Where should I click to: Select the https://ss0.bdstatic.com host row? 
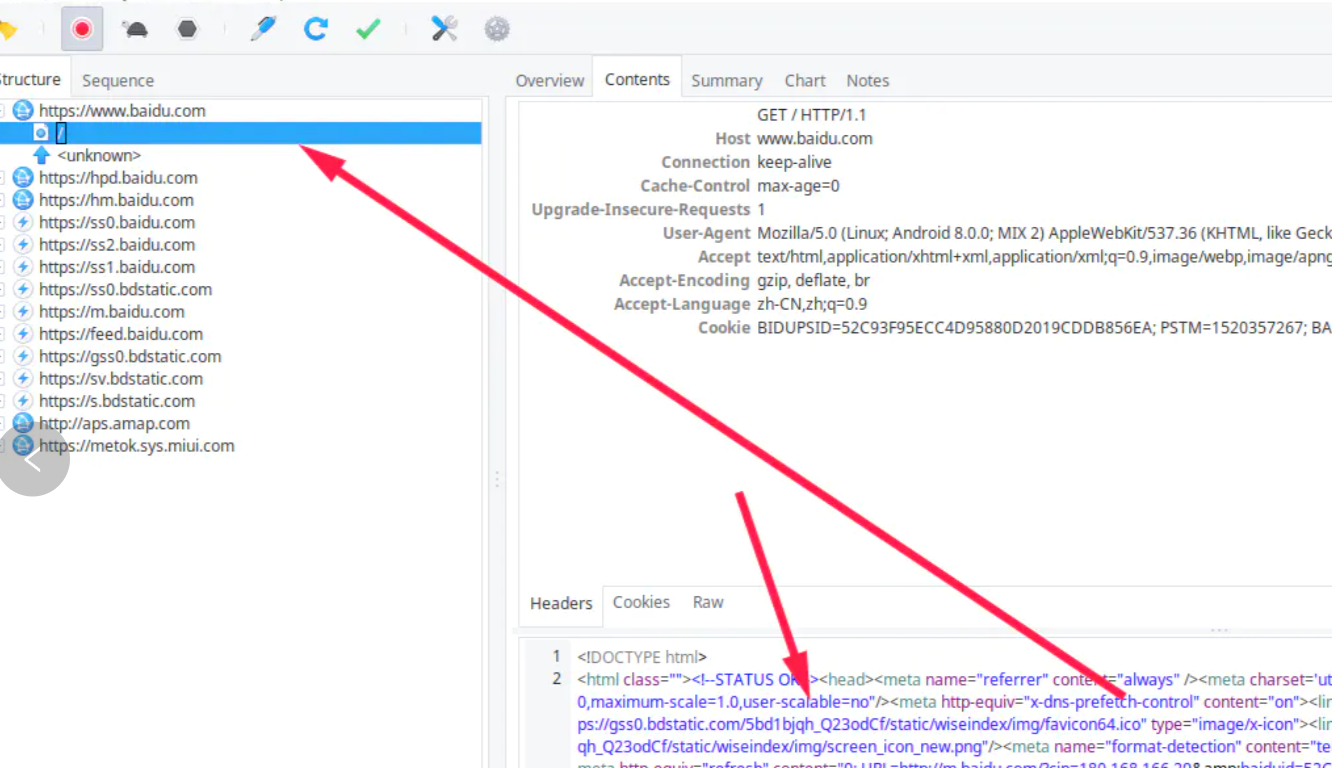[125, 289]
